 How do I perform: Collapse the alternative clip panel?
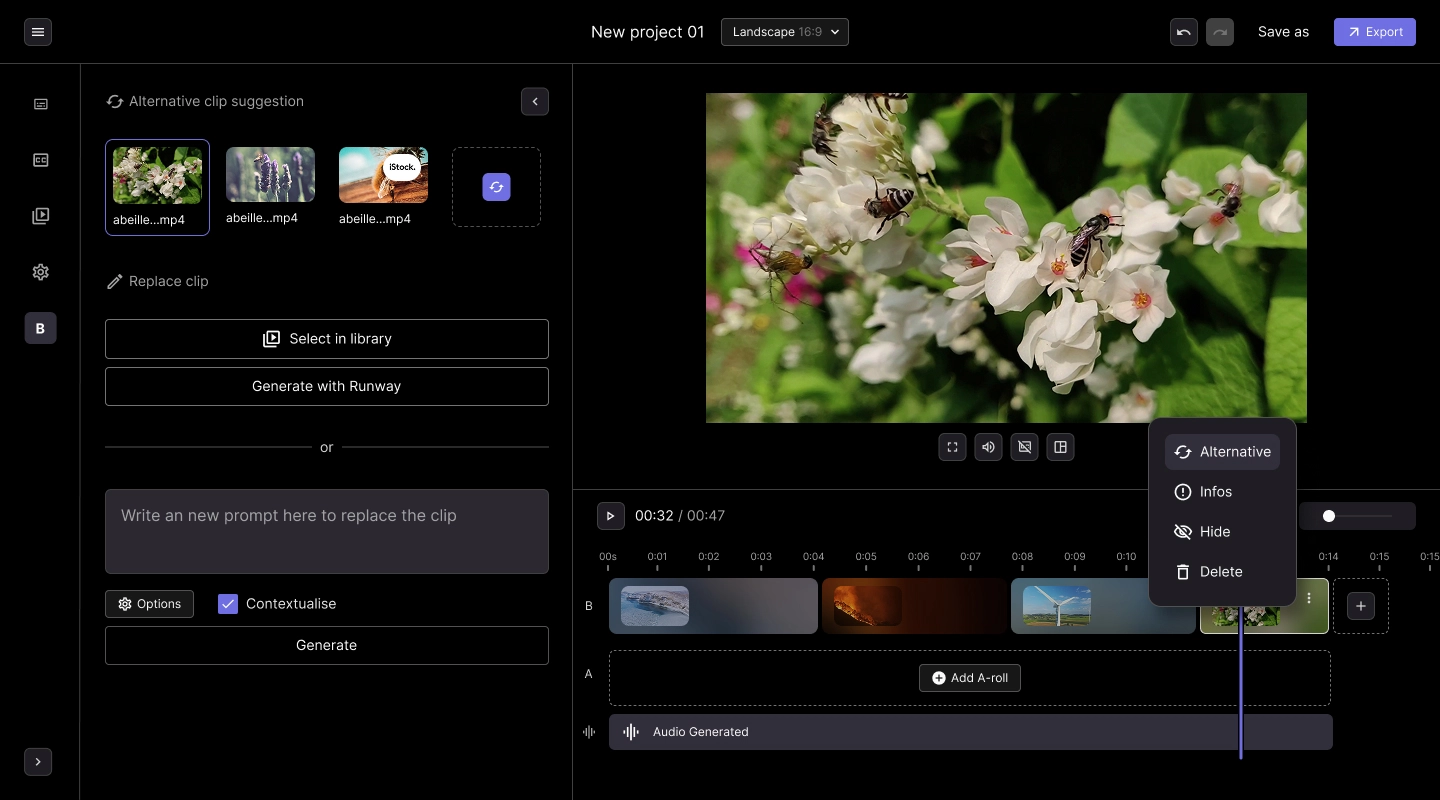[535, 101]
